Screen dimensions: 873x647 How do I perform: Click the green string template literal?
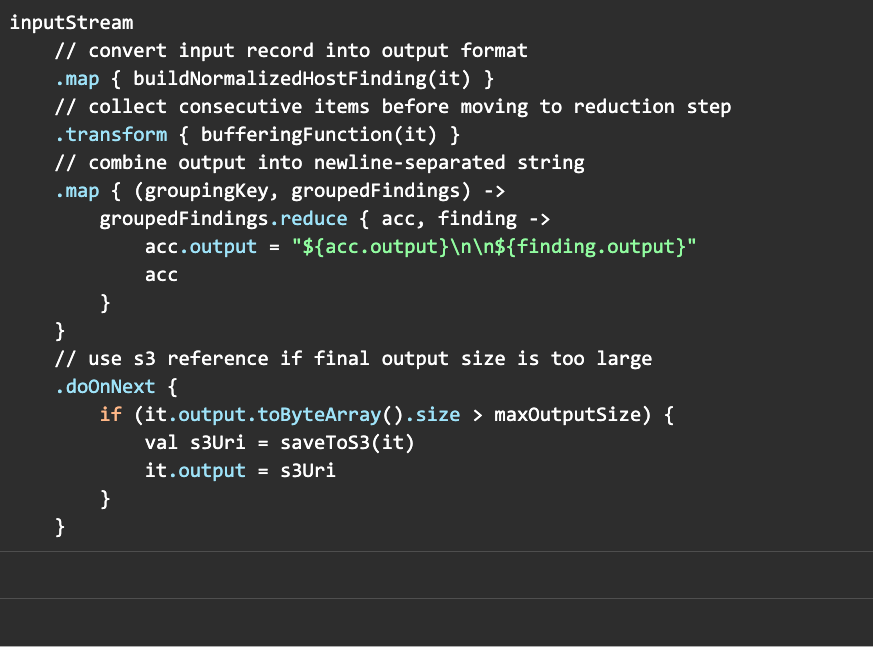[x=499, y=246]
